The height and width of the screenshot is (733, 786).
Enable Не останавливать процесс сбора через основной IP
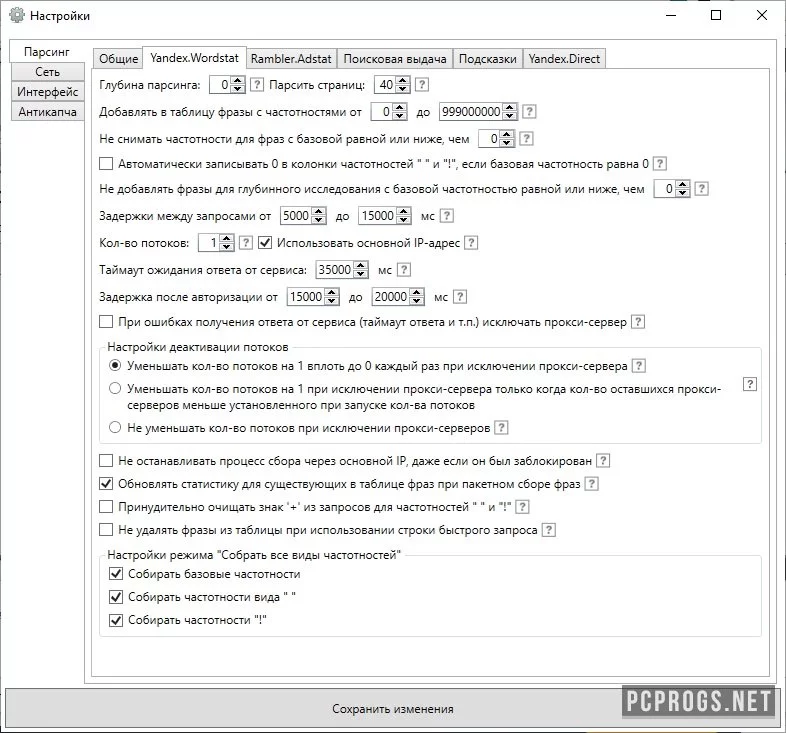[106, 460]
